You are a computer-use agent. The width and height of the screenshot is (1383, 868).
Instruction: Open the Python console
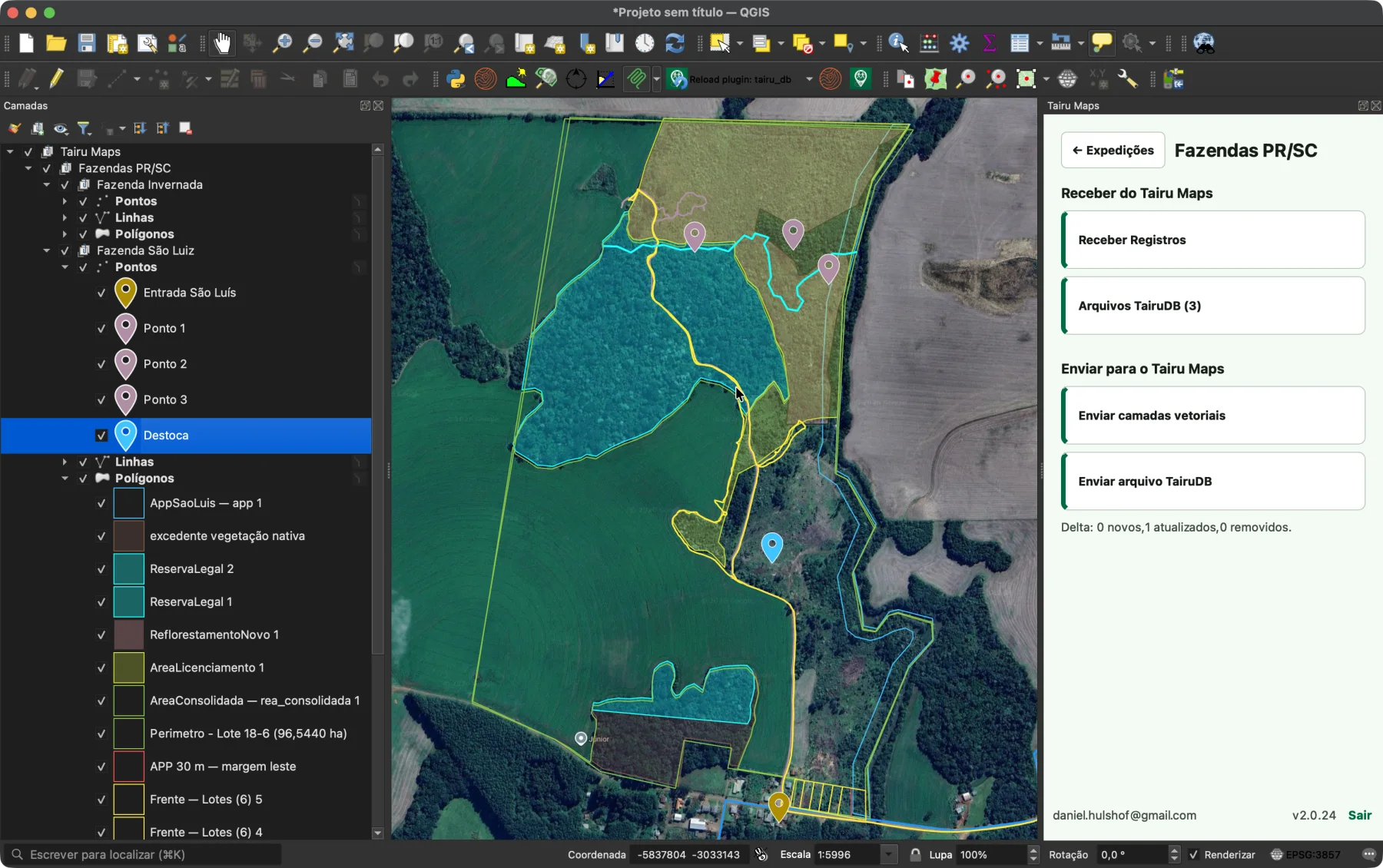pyautogui.click(x=456, y=78)
